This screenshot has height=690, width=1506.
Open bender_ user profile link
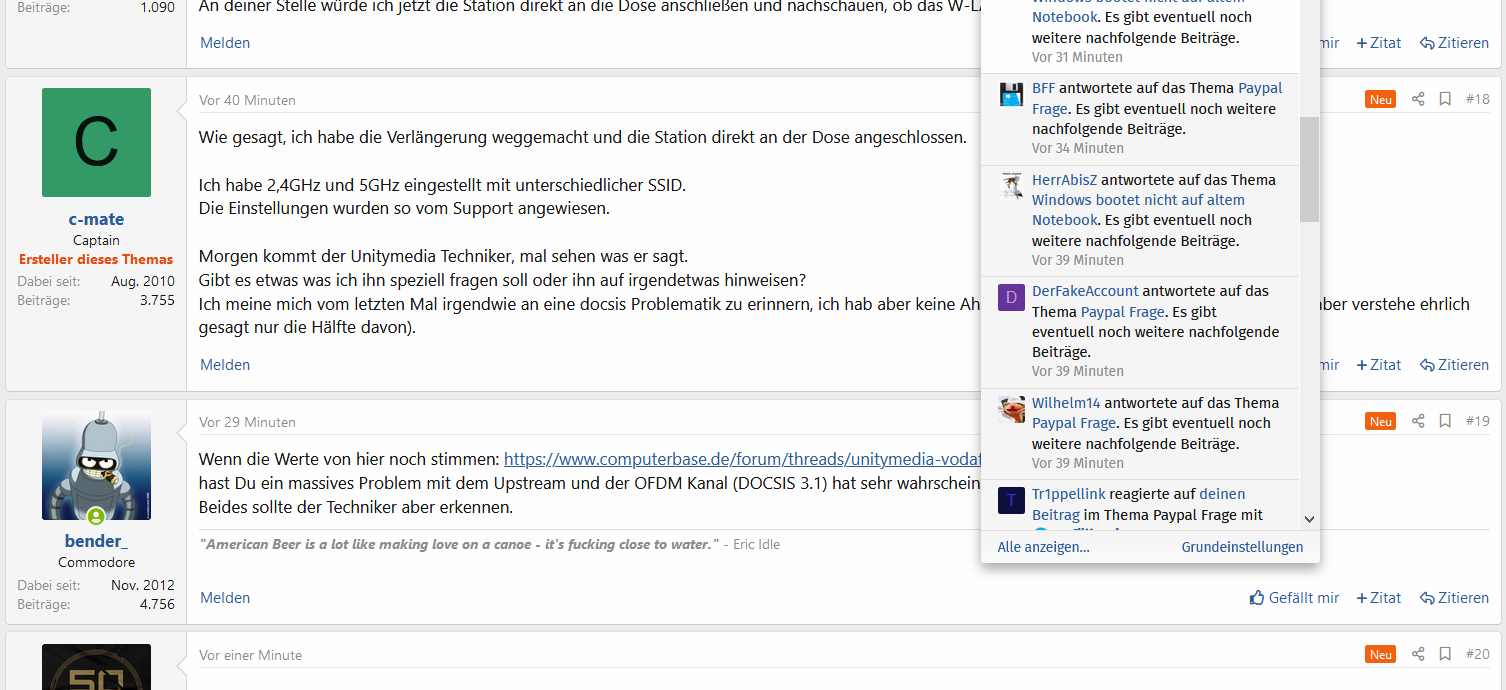coord(96,542)
